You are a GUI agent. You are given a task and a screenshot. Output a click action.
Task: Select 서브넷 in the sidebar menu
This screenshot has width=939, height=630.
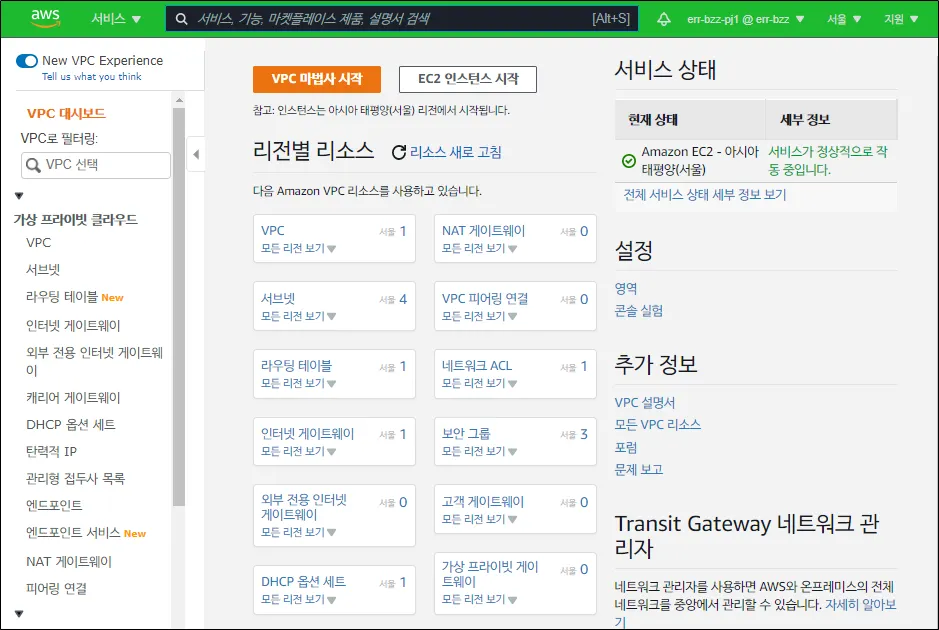pyautogui.click(x=43, y=269)
